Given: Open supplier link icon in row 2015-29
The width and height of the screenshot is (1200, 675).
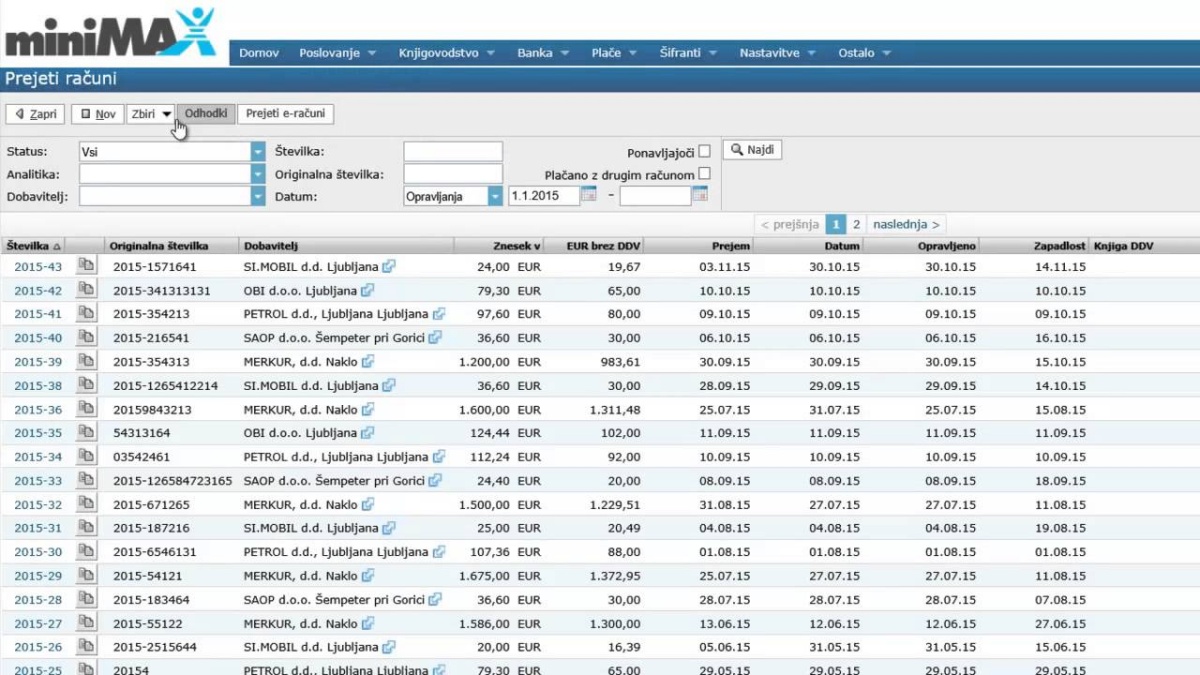Looking at the screenshot, I should click(x=367, y=576).
